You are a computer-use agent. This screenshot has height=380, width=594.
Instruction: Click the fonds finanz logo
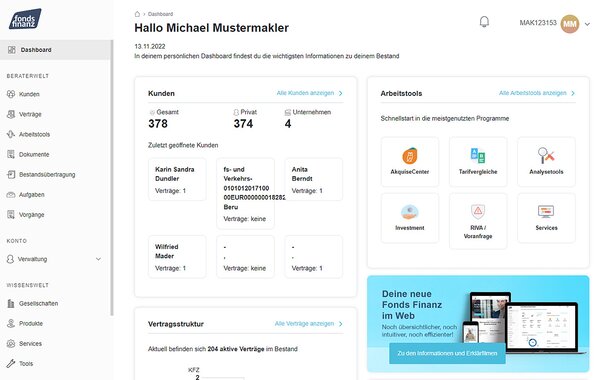click(x=25, y=19)
